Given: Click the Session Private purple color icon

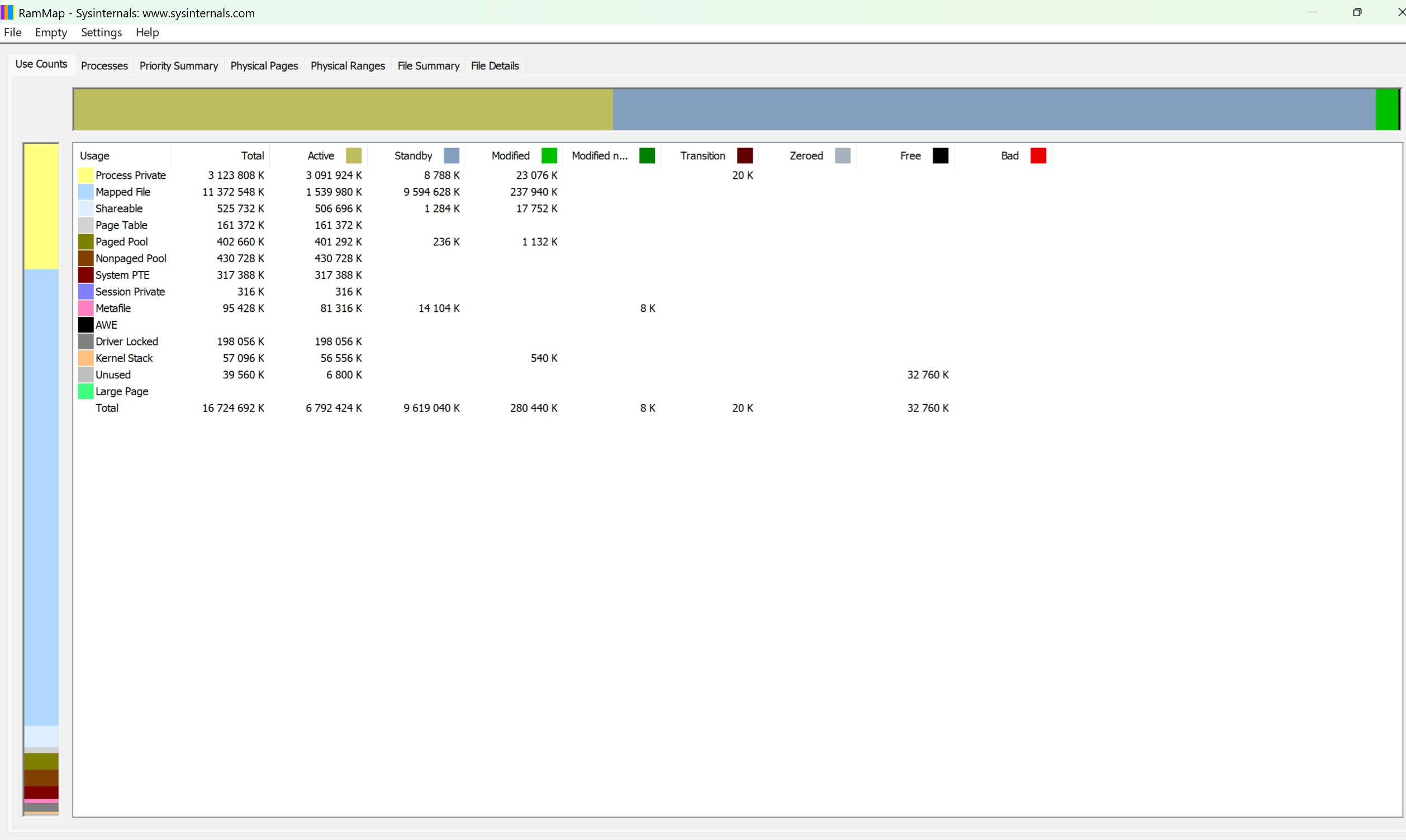Looking at the screenshot, I should 85,292.
